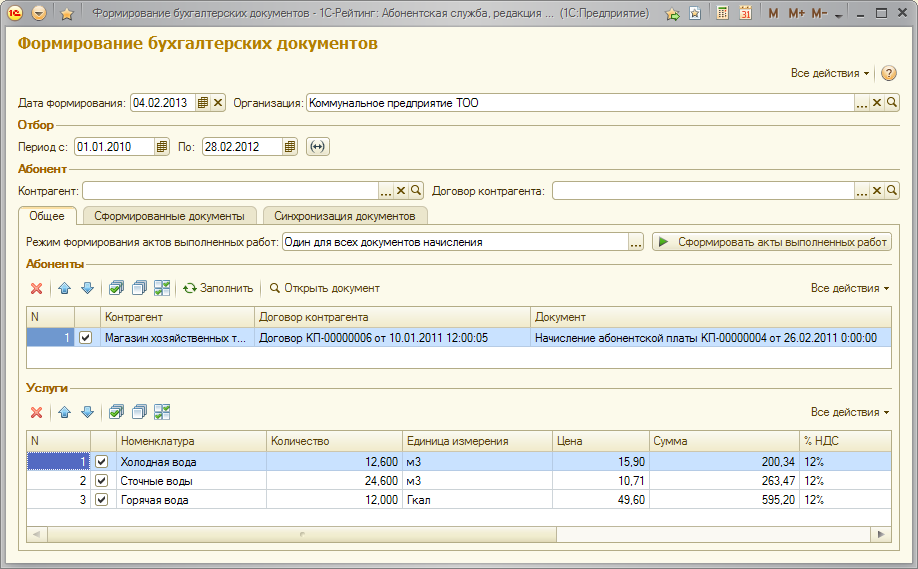The image size is (918, 569).
Task: Expand top Все действия dropdown menu
Action: point(830,74)
